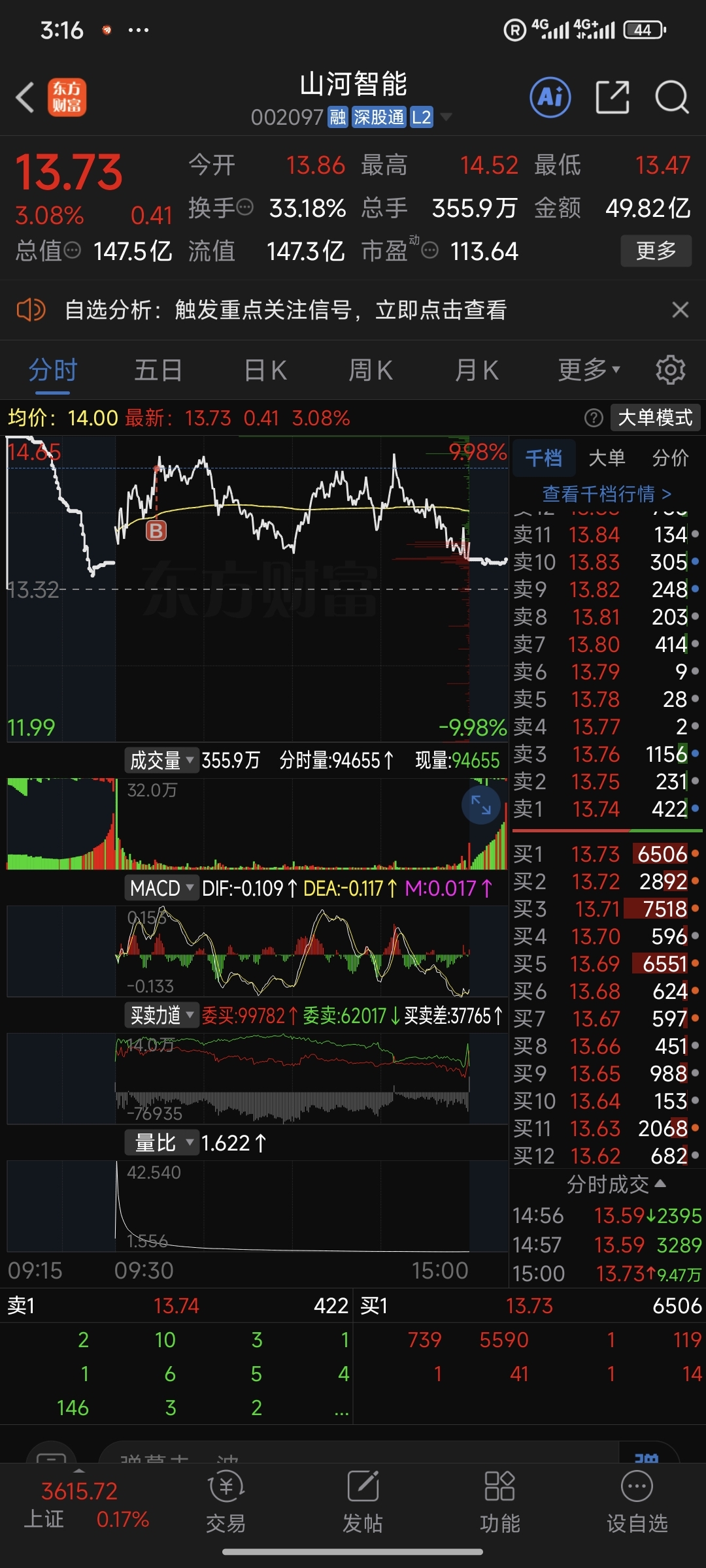Tap the 14:56 13.59 trade record
The height and width of the screenshot is (1568, 706).
coord(607,1215)
